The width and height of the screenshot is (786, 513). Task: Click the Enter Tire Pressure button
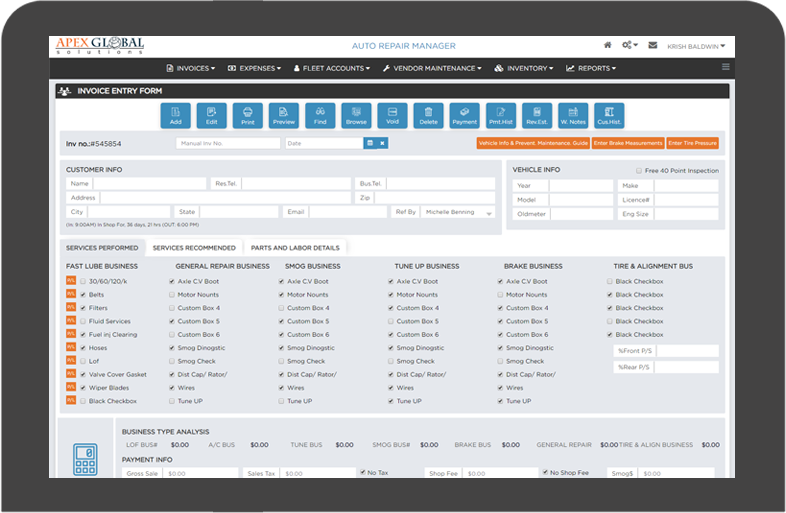point(692,143)
